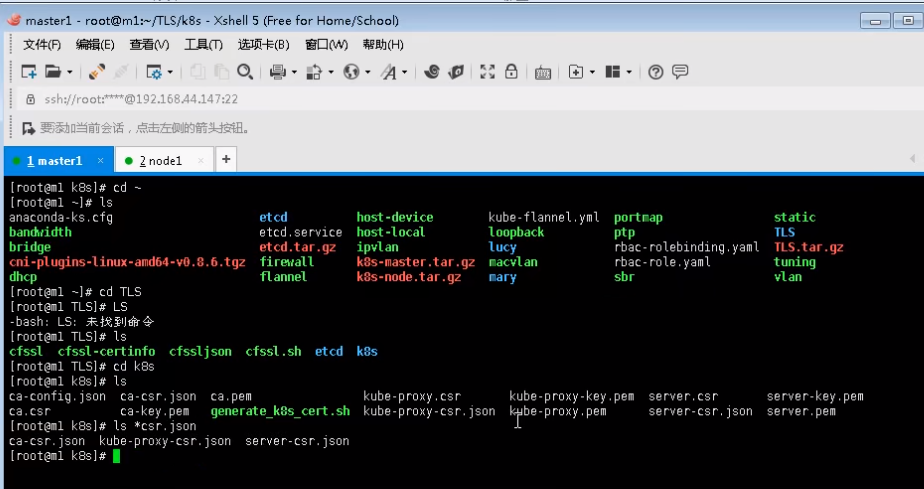Click the add-session arrow icon in the hint bar
924x489 pixels.
(x=28, y=128)
